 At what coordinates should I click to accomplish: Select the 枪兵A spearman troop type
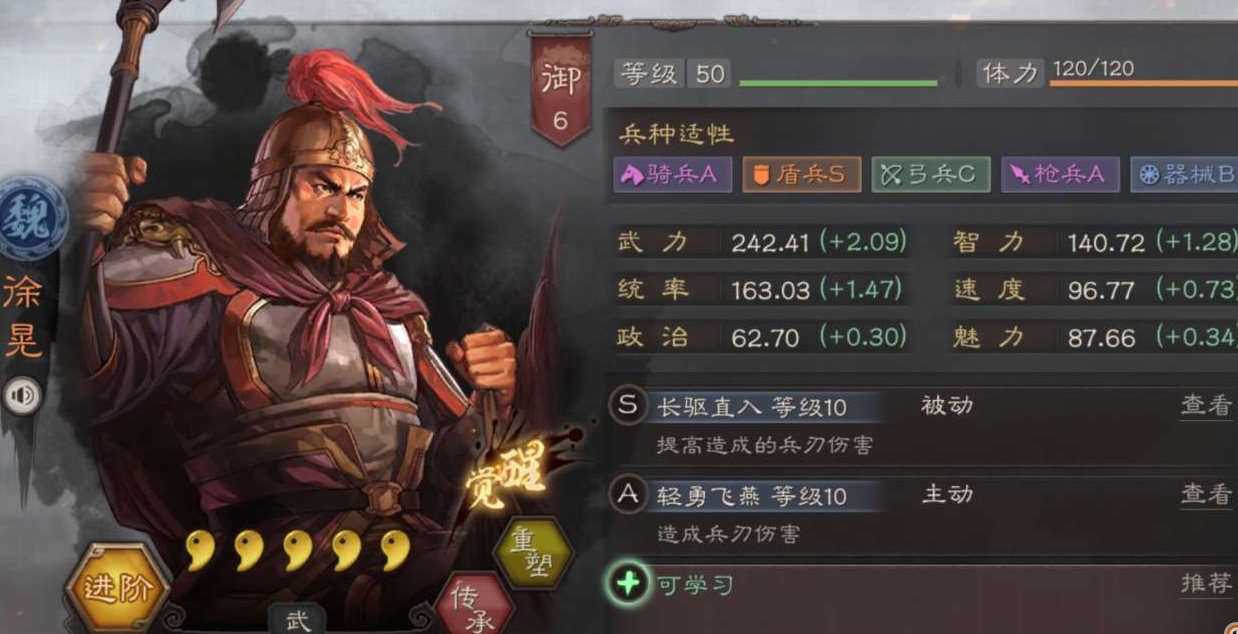click(x=1059, y=175)
